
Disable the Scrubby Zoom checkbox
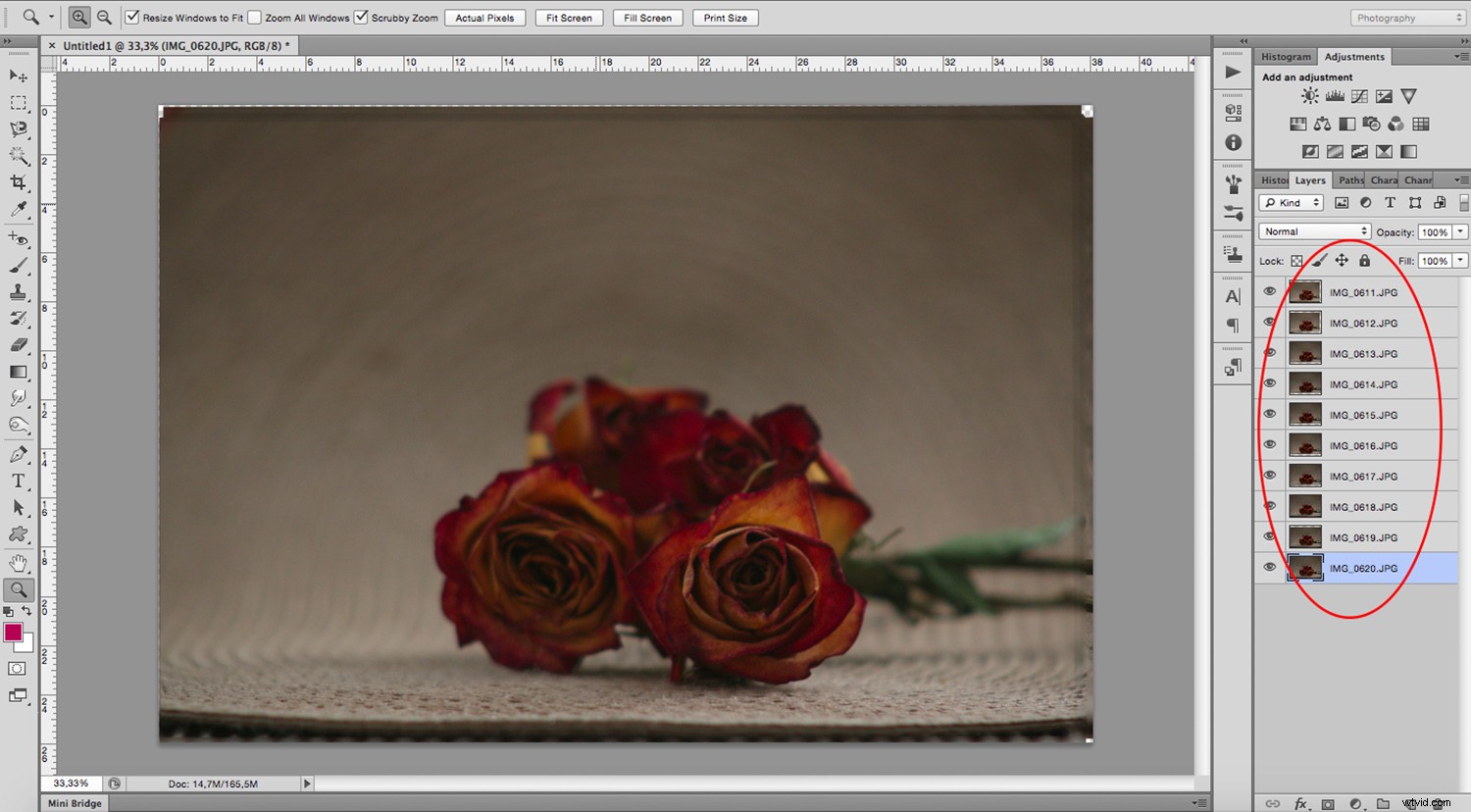pos(361,17)
